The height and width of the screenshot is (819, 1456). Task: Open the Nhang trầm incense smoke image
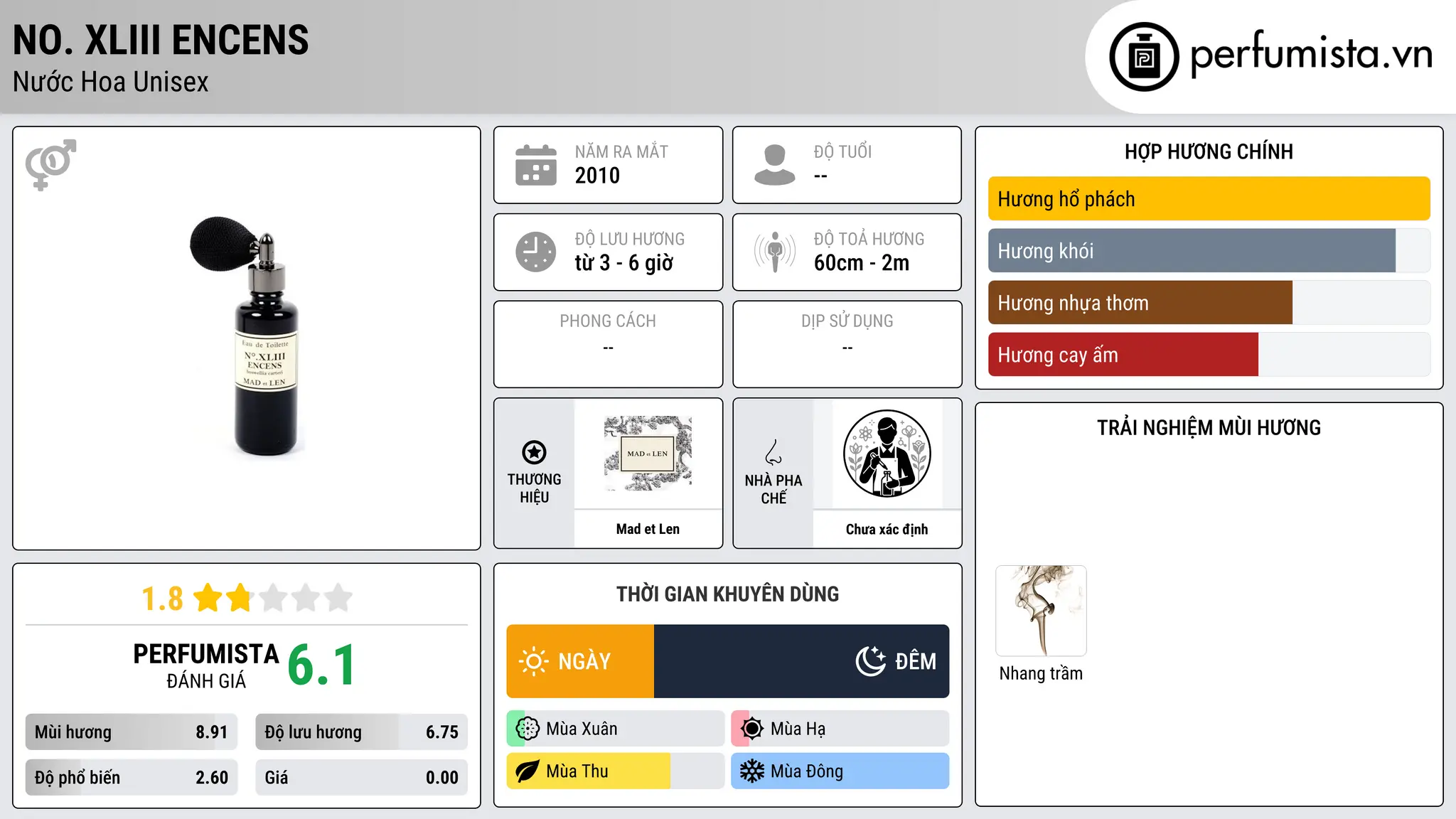1041,611
